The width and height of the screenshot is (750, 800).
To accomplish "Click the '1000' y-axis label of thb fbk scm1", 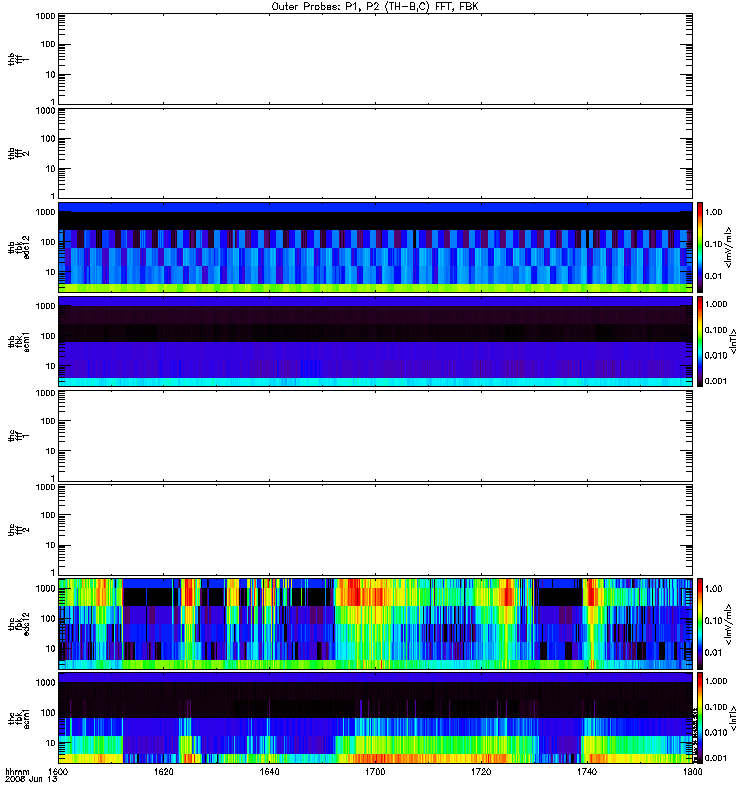I will (45, 306).
